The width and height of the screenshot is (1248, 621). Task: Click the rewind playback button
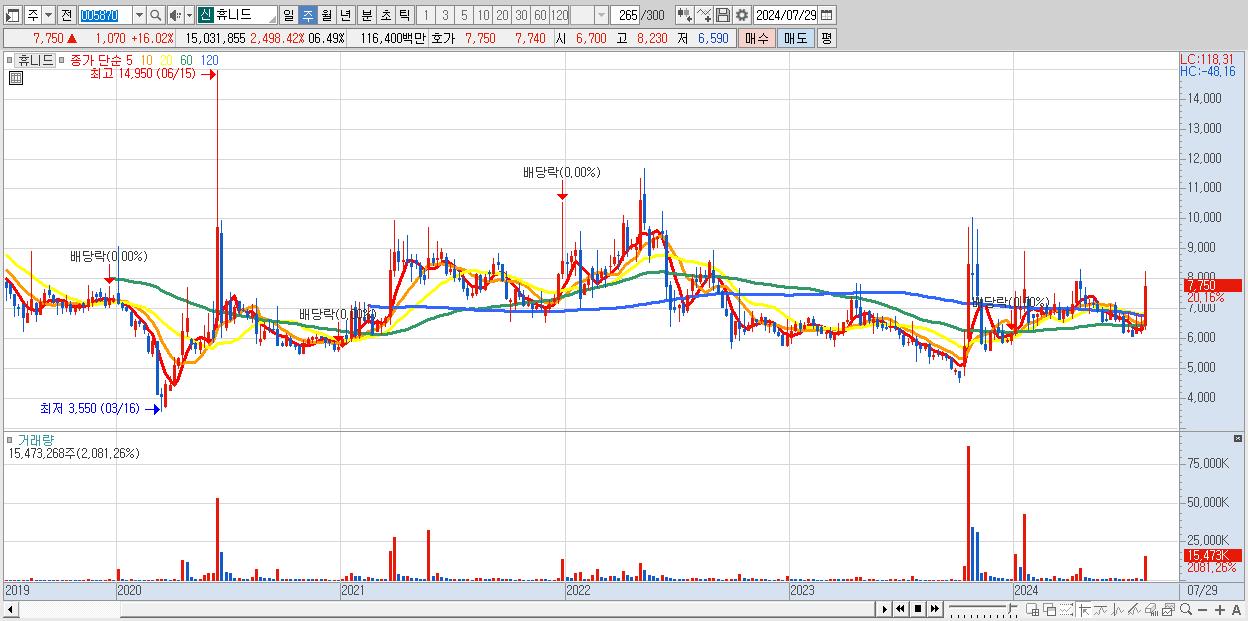coord(900,609)
